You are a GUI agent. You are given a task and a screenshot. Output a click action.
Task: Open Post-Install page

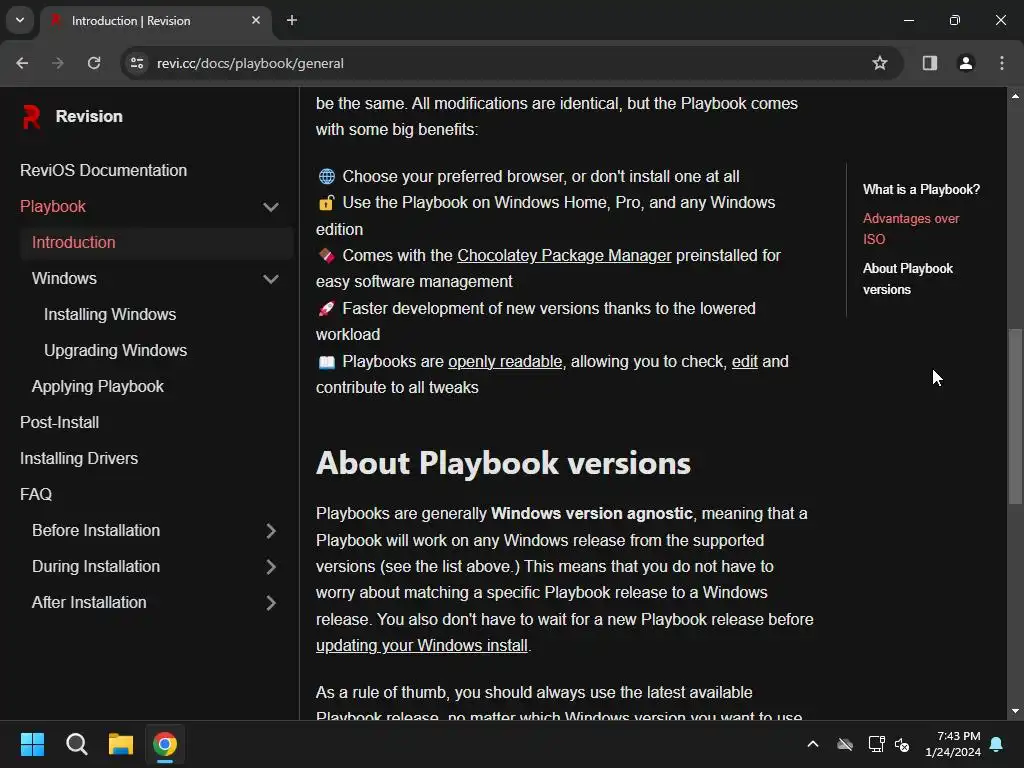[59, 423]
